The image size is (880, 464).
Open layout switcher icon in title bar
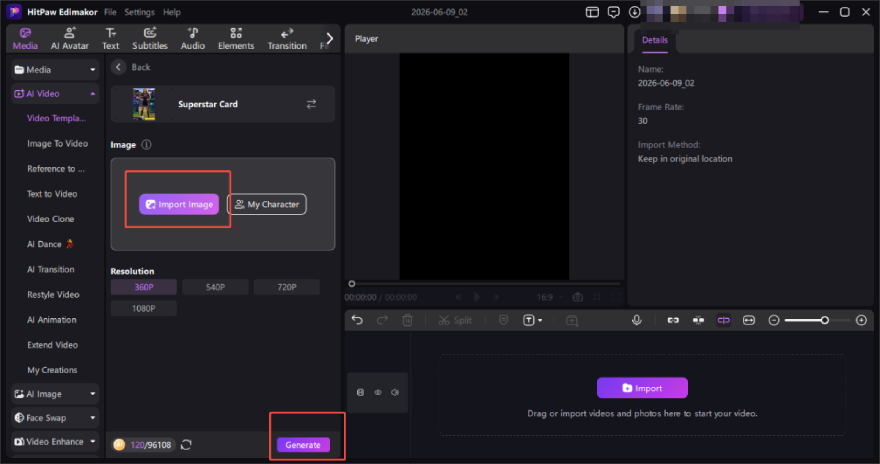pyautogui.click(x=592, y=12)
